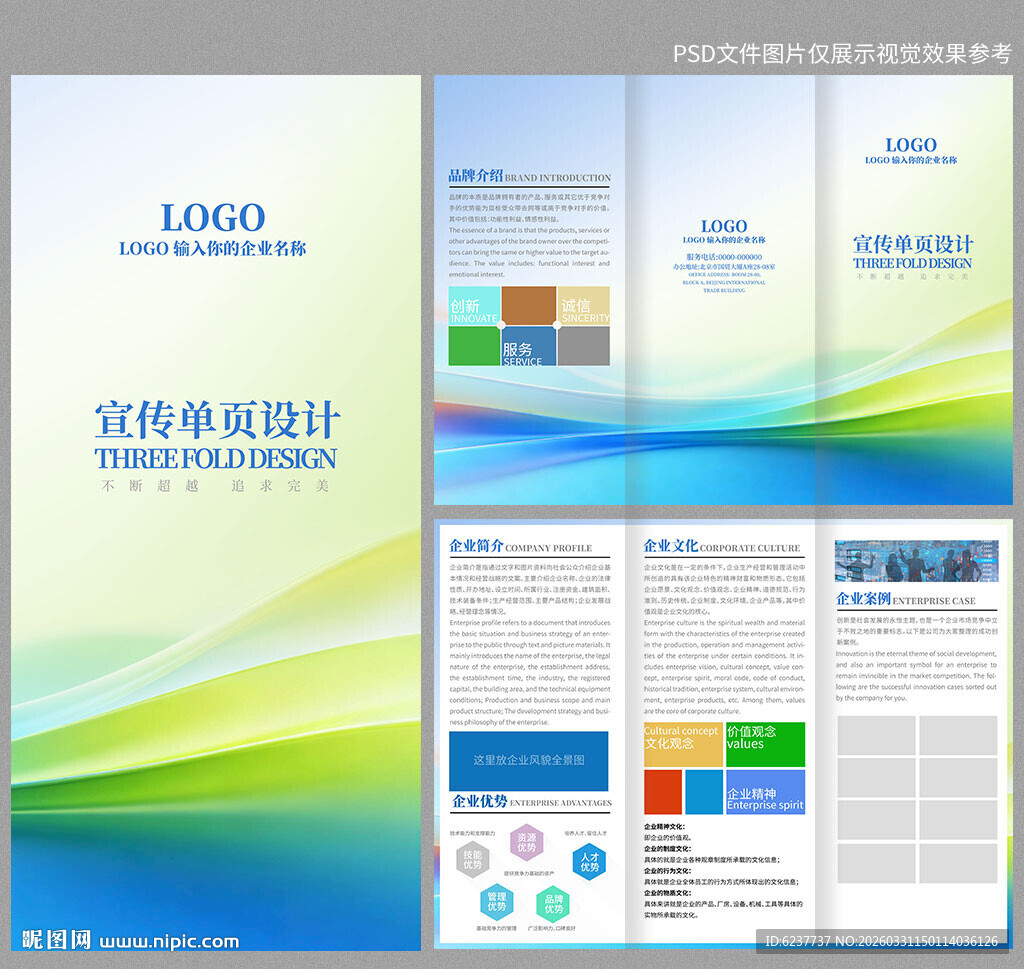This screenshot has width=1024, height=969.
Task: Click the '企业优势 ENTERPRISE ADVANTAGES' heading
Action: tap(532, 801)
